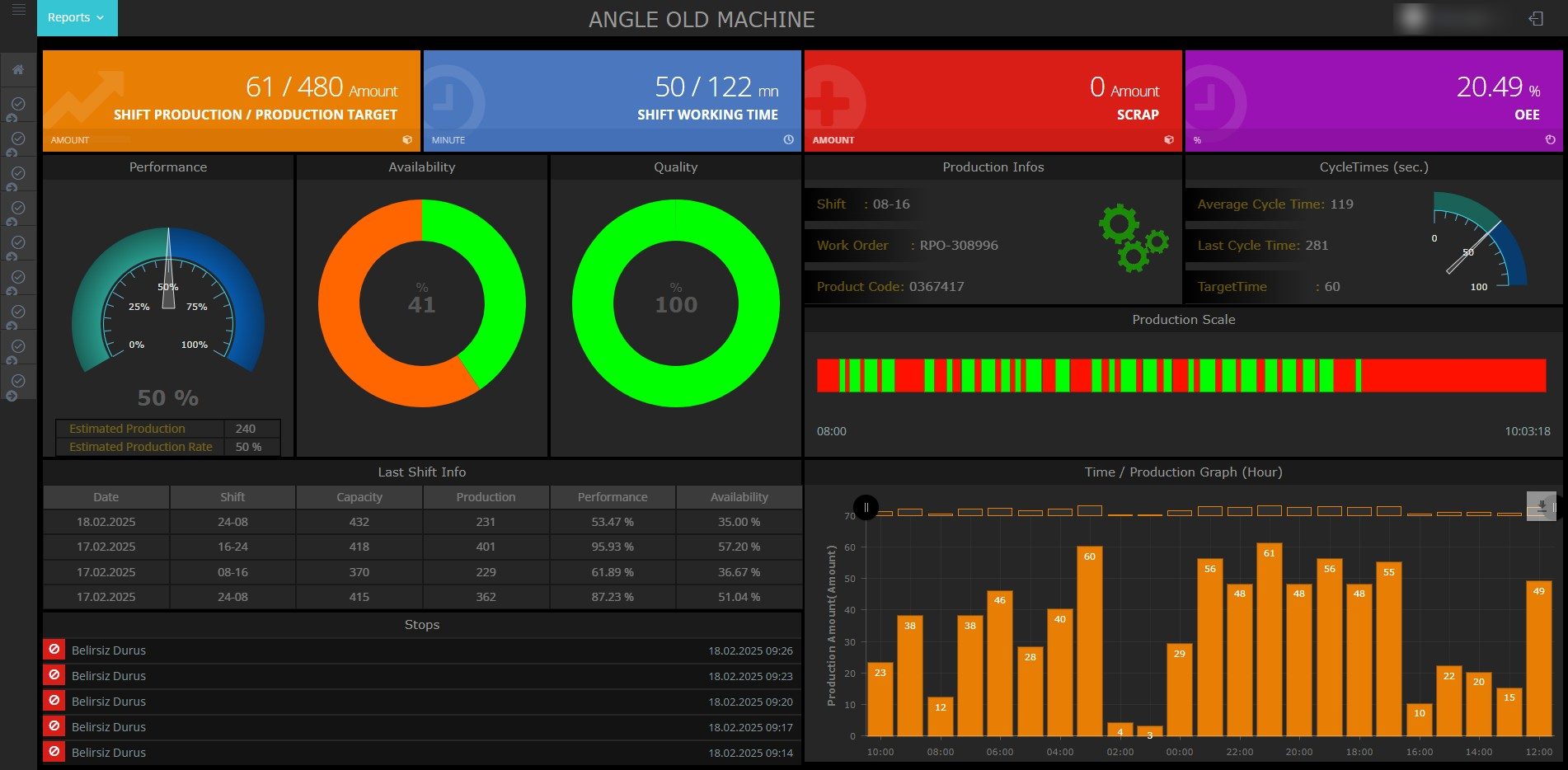This screenshot has height=770, width=1568.
Task: Grab the left range handle of the production graph
Action: click(866, 507)
